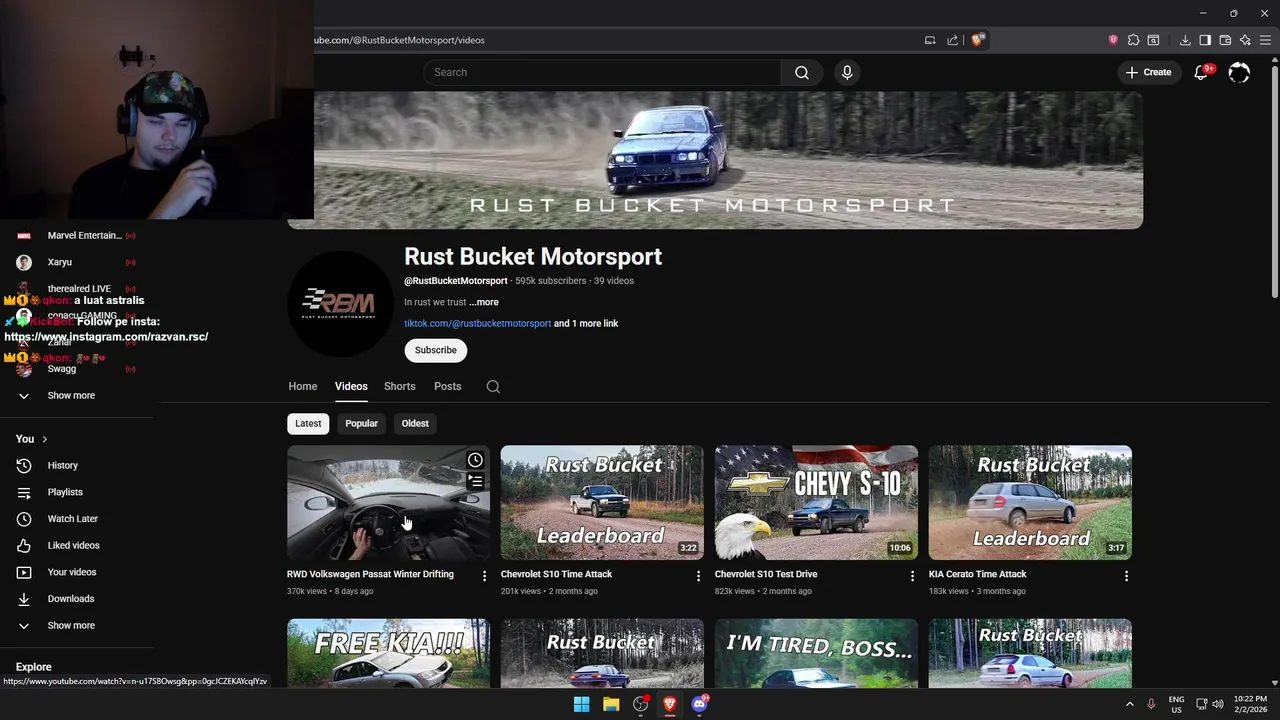Select the Videos channel tab

click(x=351, y=386)
